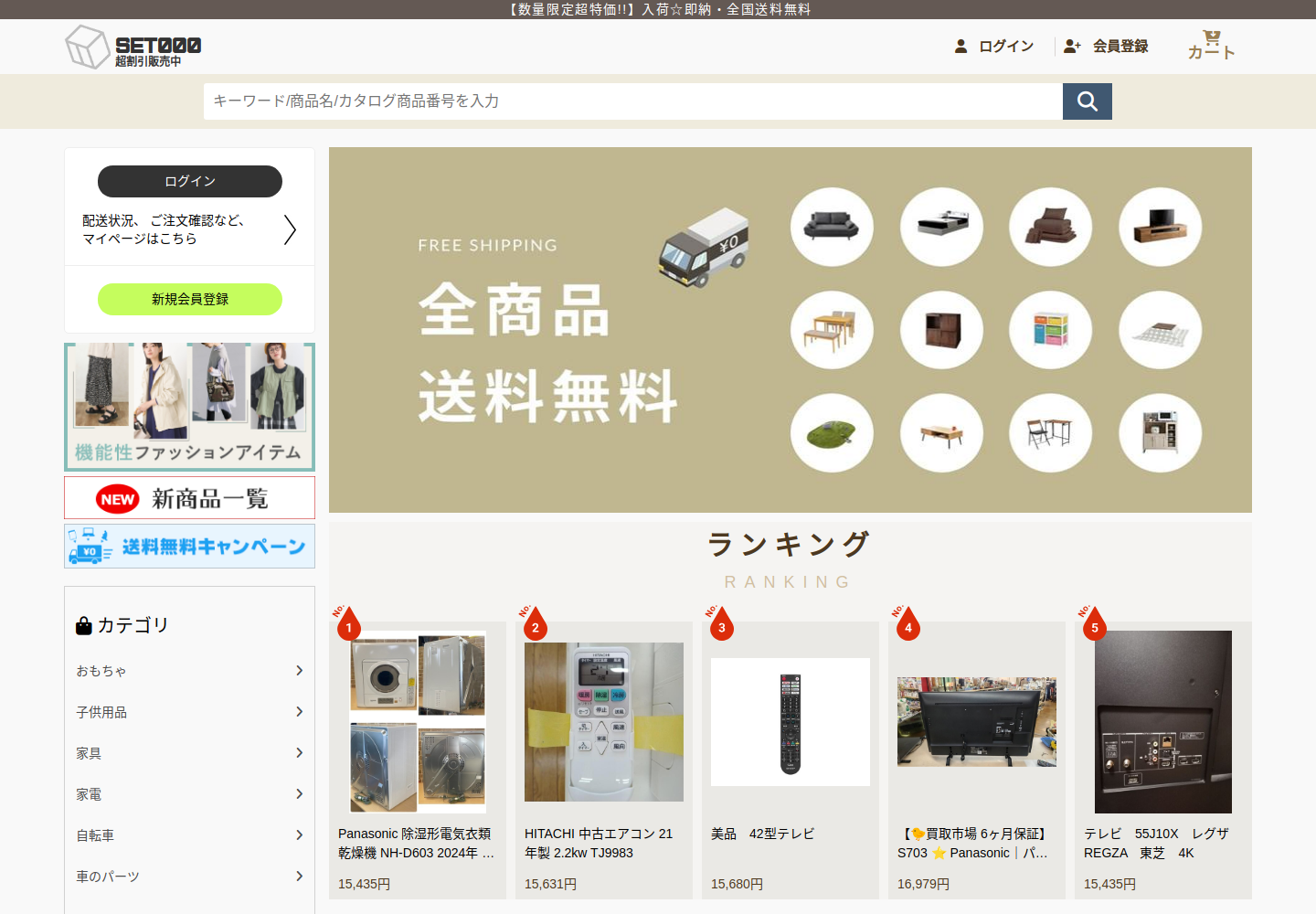1316x914 pixels.
Task: Expand the おもちゃ category chevron
Action: point(299,671)
